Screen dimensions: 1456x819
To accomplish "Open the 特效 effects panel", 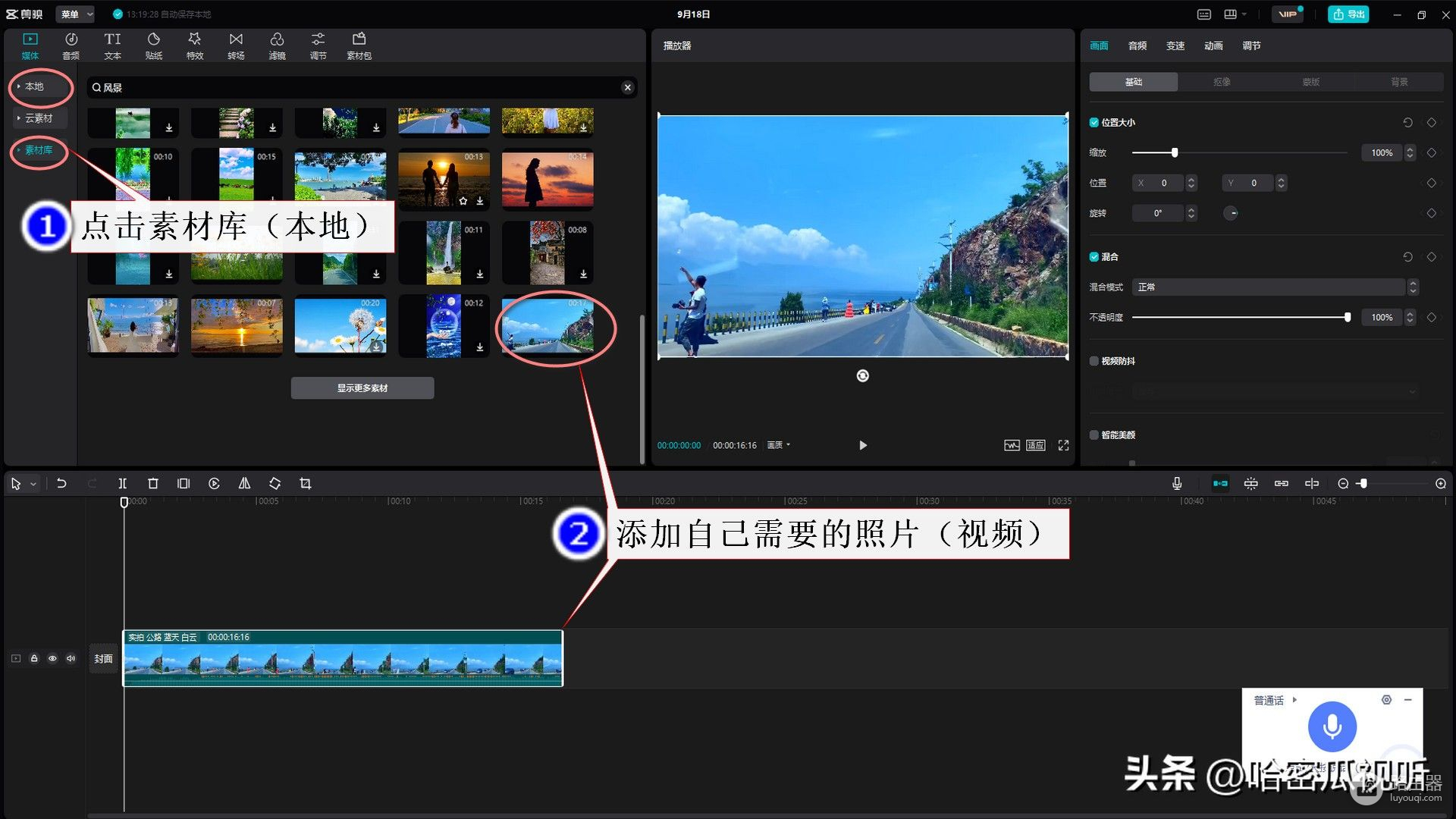I will coord(195,45).
